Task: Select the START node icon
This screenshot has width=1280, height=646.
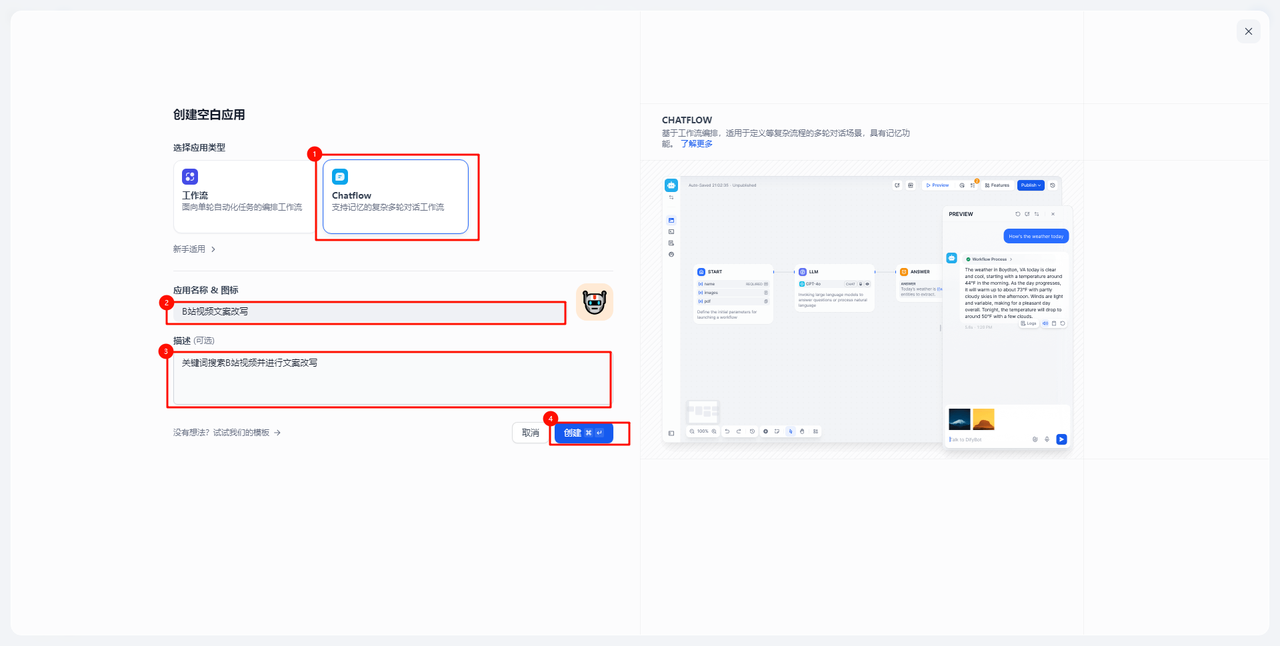Action: (x=701, y=272)
